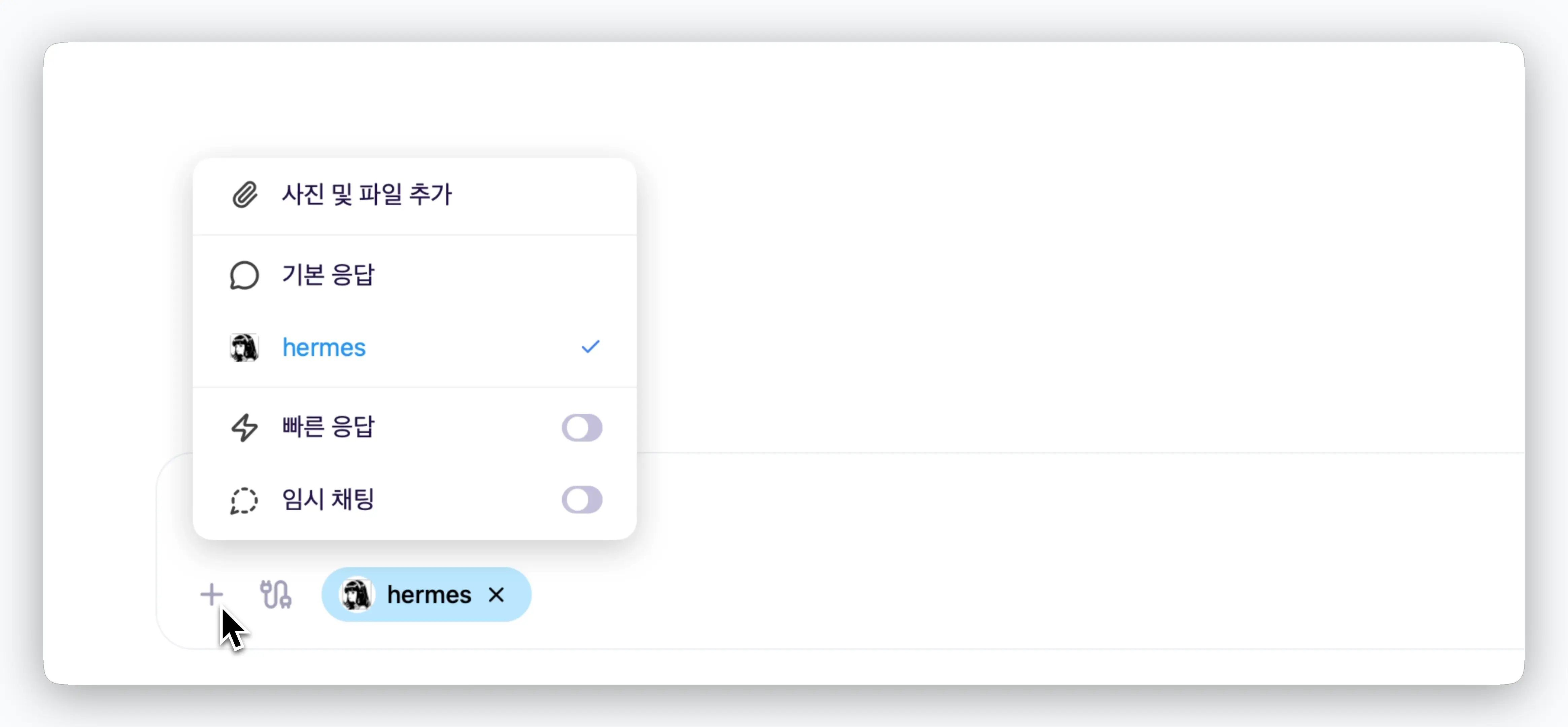This screenshot has height=727, width=1568.
Task: Select 기본 응답 menu entry
Action: click(x=414, y=275)
